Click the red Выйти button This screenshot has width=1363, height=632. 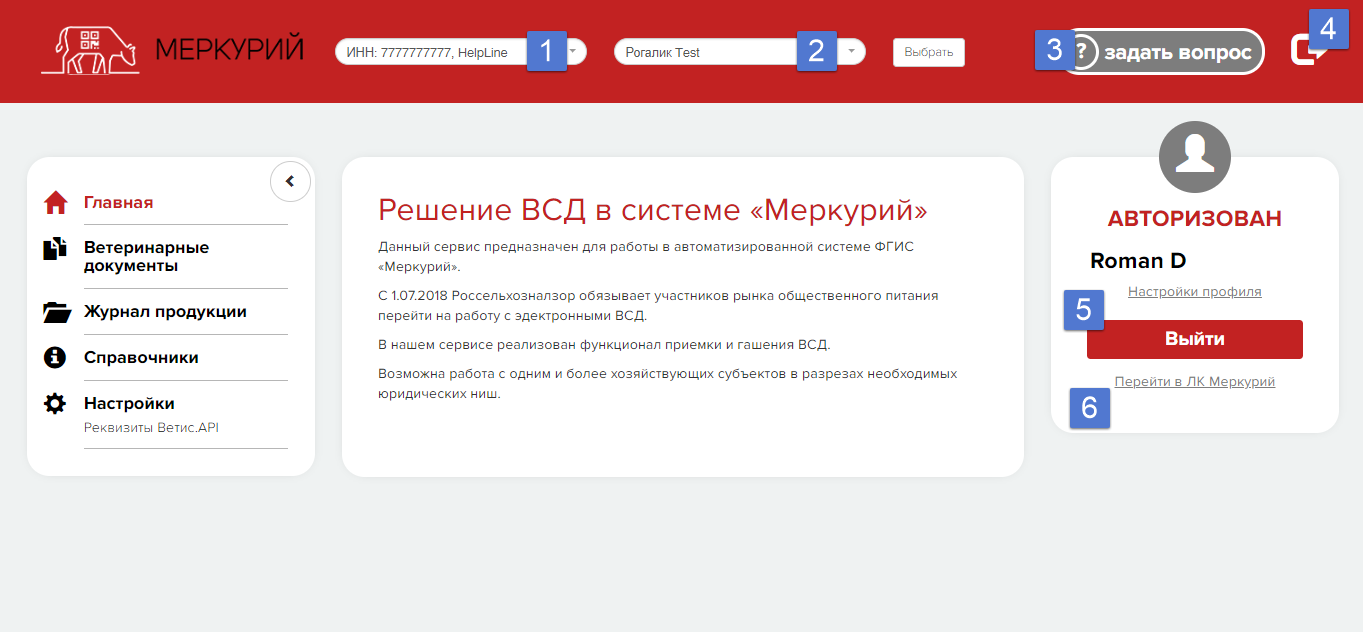pyautogui.click(x=1195, y=339)
